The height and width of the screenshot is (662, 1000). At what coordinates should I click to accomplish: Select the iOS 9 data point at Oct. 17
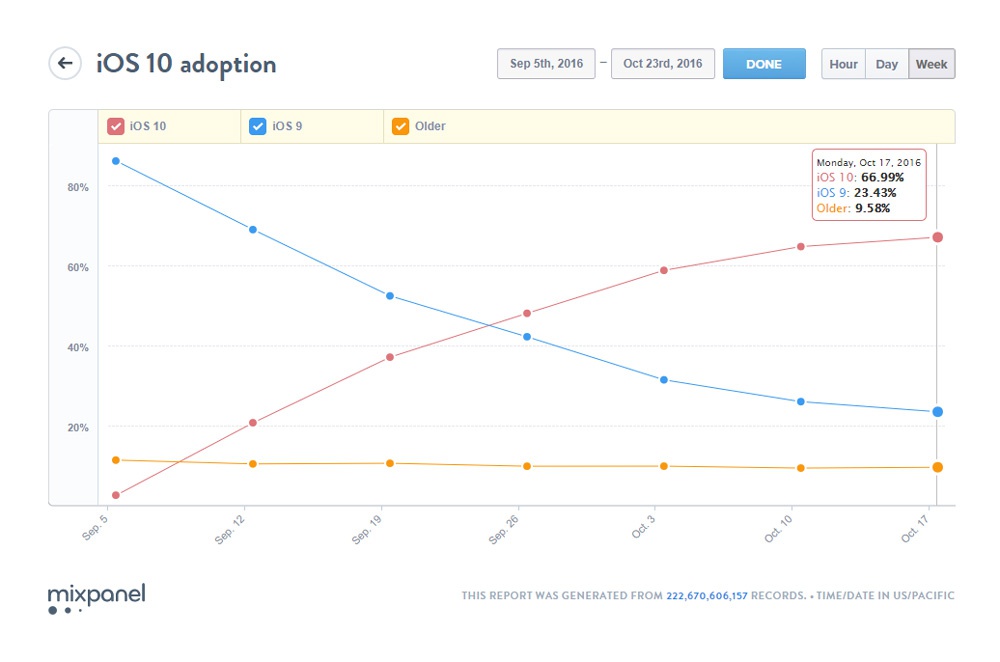tap(938, 412)
